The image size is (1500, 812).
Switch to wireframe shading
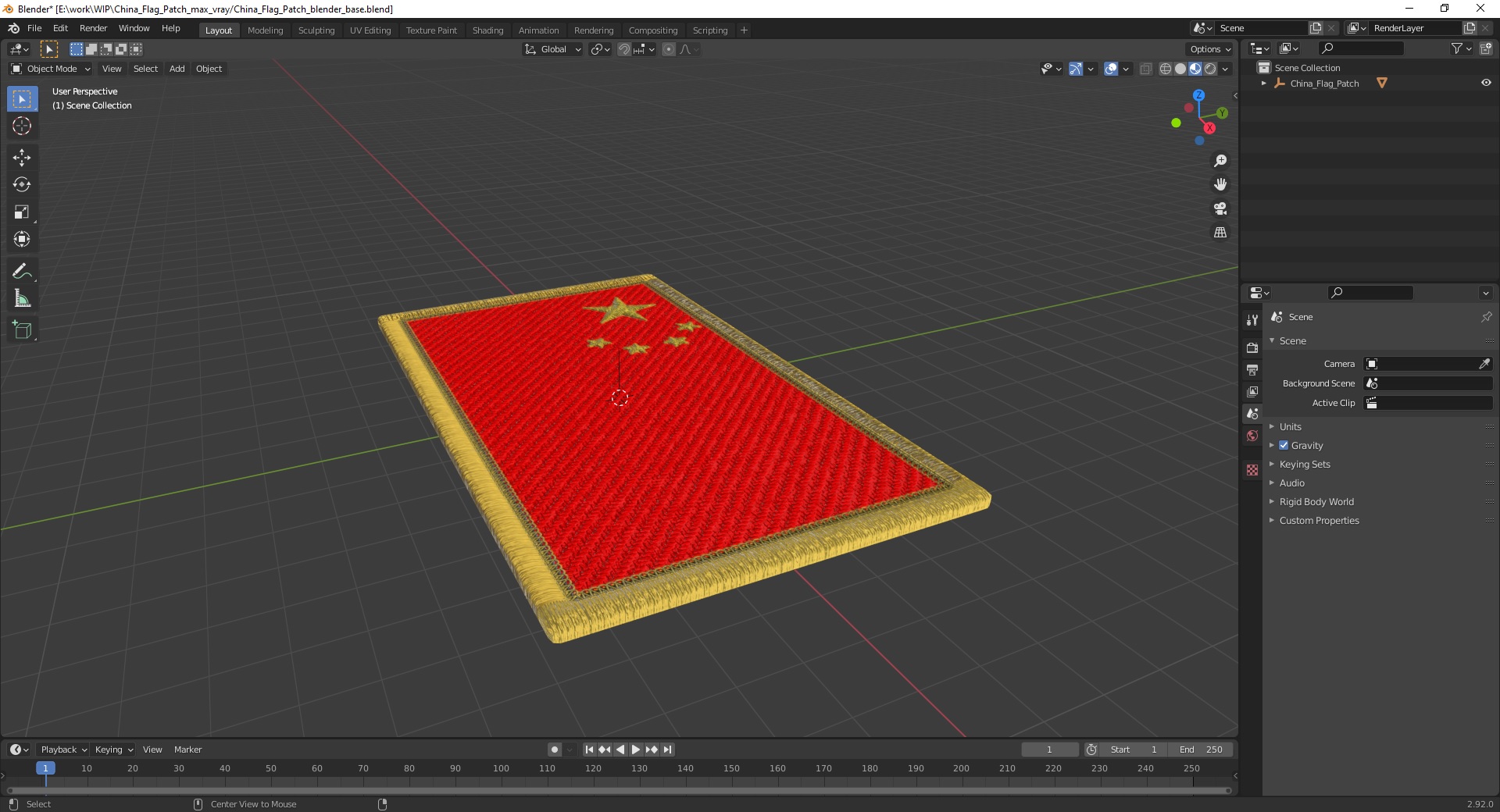(x=1166, y=69)
